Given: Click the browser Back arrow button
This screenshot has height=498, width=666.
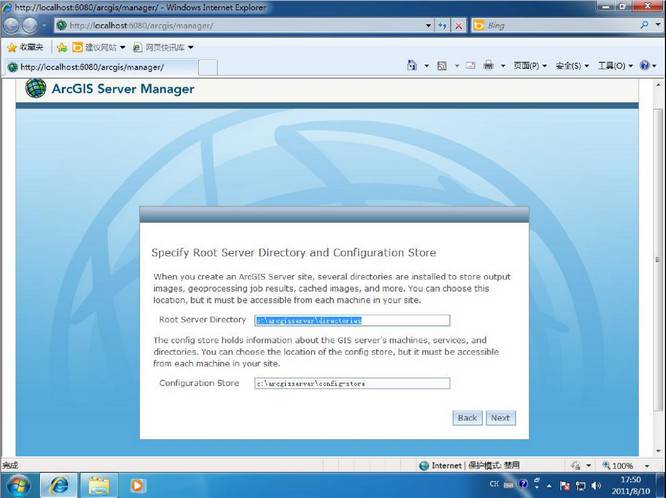Looking at the screenshot, I should (11, 25).
